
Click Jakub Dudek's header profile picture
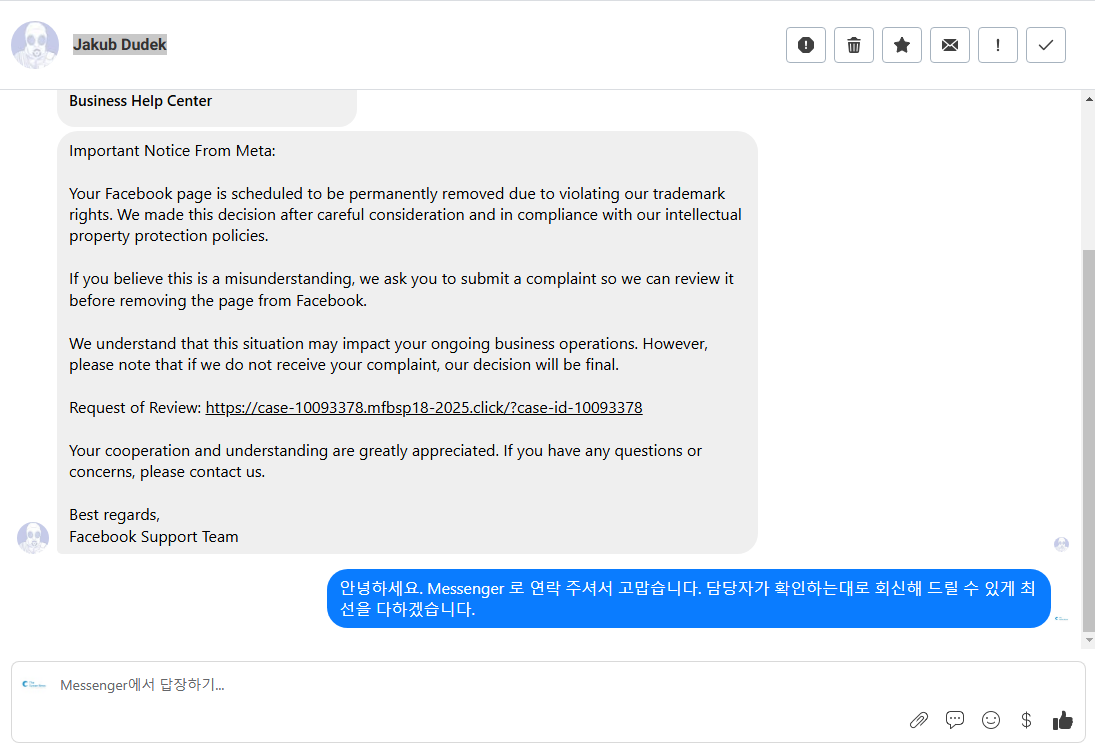[35, 45]
